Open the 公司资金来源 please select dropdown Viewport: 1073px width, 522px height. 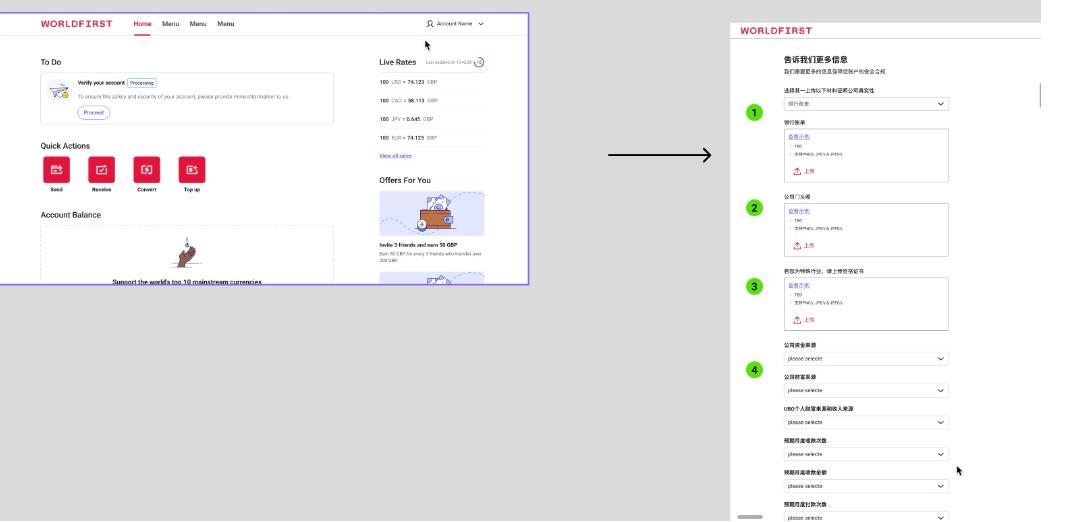(x=866, y=358)
